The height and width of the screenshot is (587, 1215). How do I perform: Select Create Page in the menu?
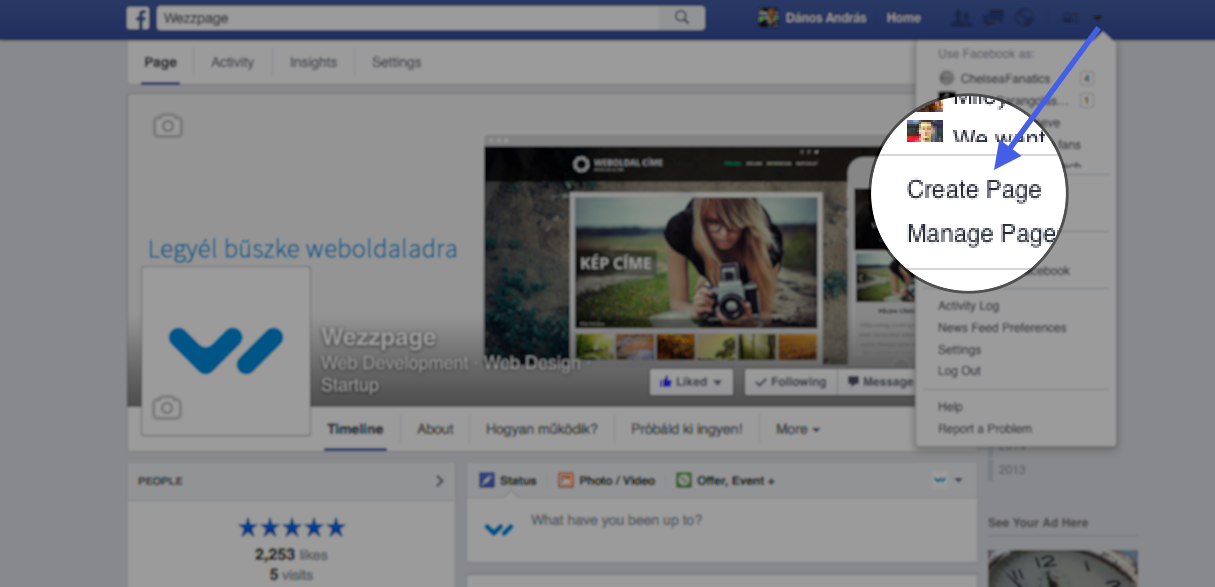coord(973,190)
